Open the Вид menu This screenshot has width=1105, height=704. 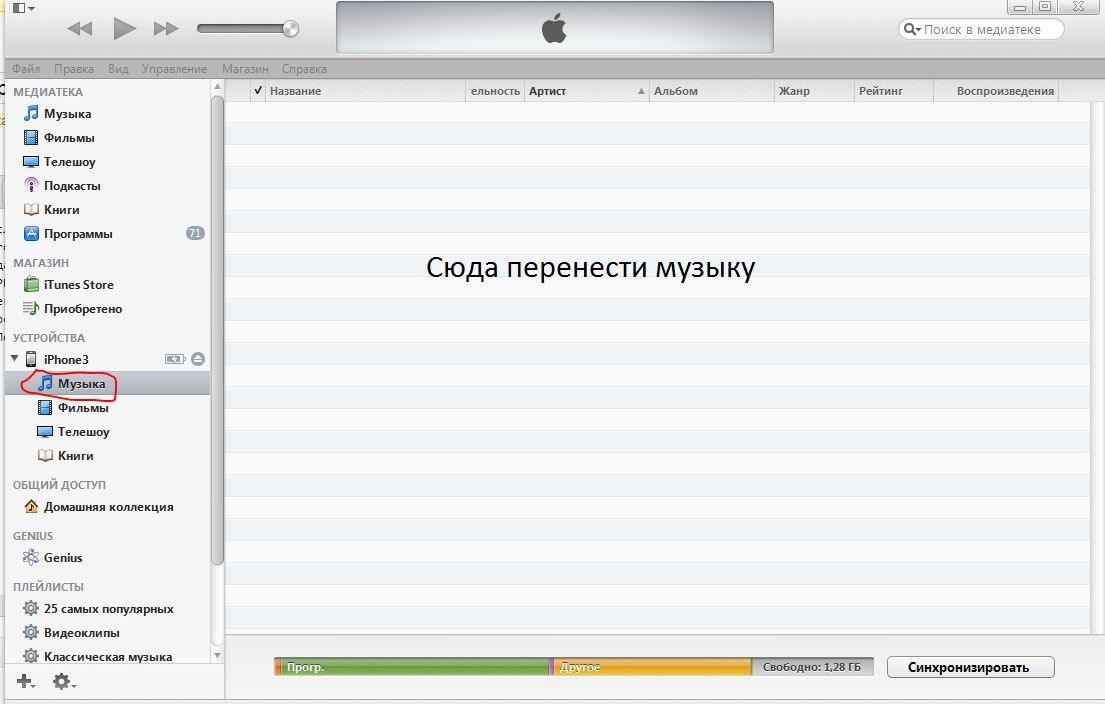click(118, 68)
